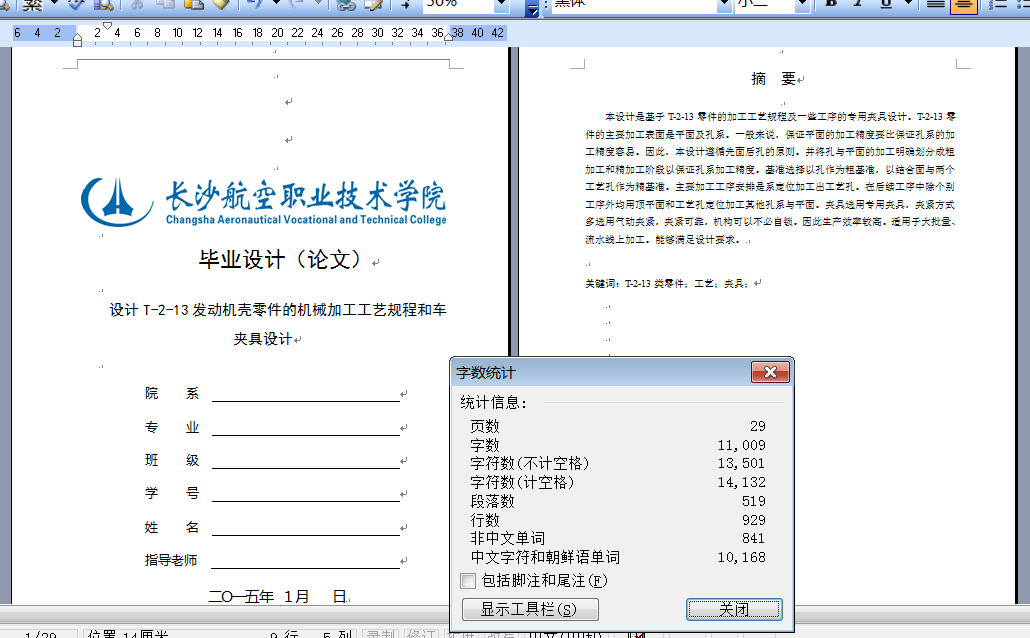Click the 页数 29 row in statistics
The width and height of the screenshot is (1030, 638).
point(617,426)
